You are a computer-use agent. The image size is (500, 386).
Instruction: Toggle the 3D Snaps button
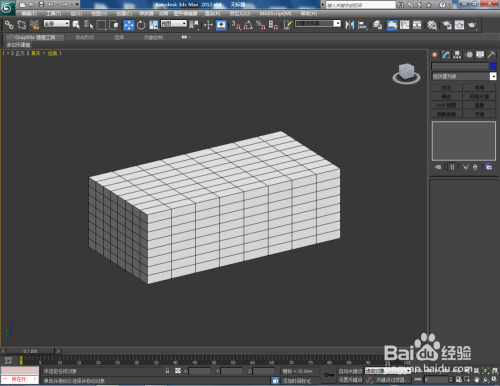pyautogui.click(x=236, y=25)
